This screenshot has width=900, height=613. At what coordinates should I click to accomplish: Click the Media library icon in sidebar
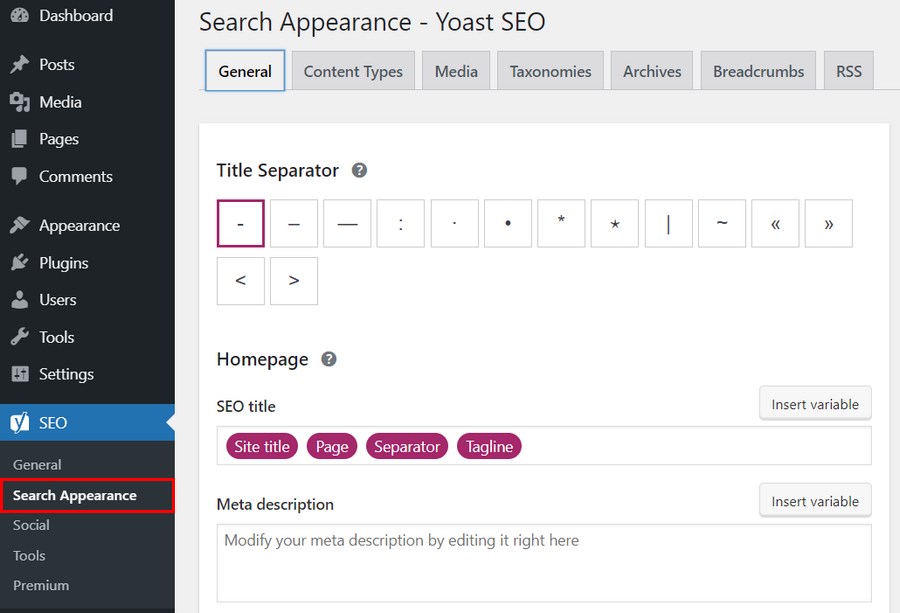coord(20,102)
